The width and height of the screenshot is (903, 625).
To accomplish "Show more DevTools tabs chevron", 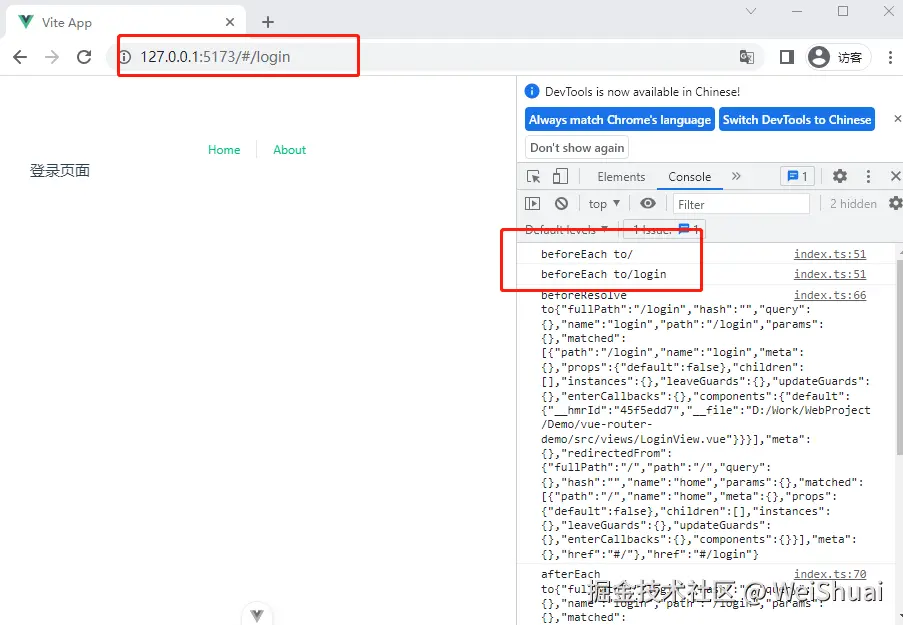I will click(x=736, y=176).
